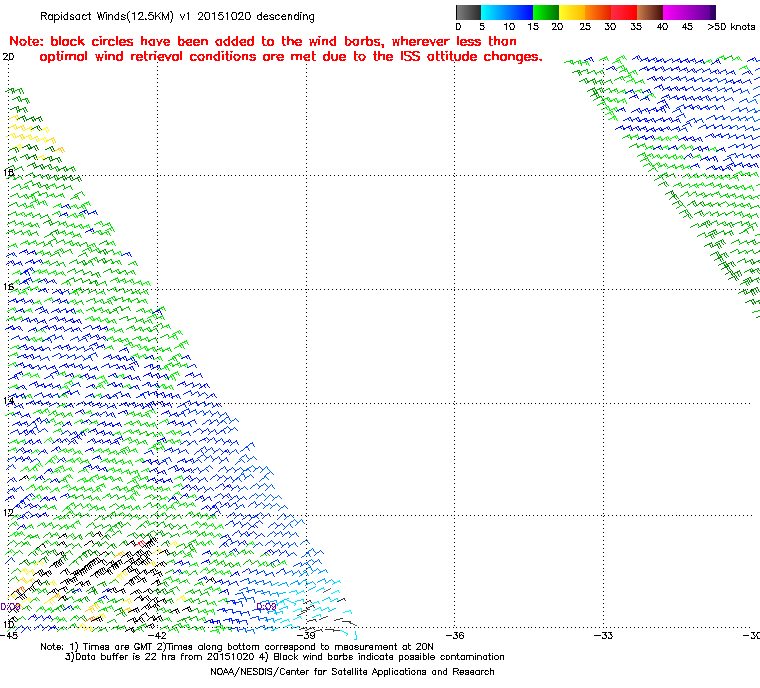Click the '45' legend speed label
760x688 pixels.
click(687, 27)
